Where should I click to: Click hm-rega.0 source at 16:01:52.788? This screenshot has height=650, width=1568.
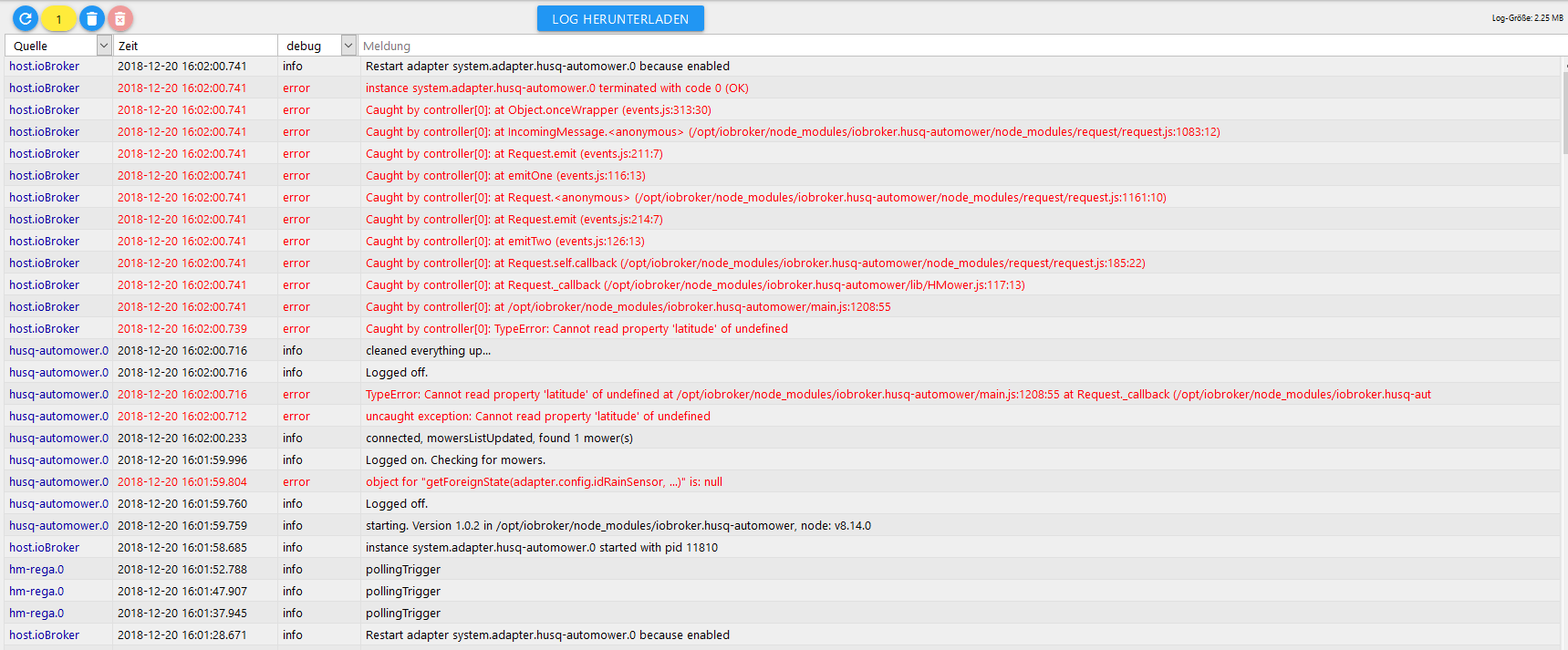[x=36, y=570]
